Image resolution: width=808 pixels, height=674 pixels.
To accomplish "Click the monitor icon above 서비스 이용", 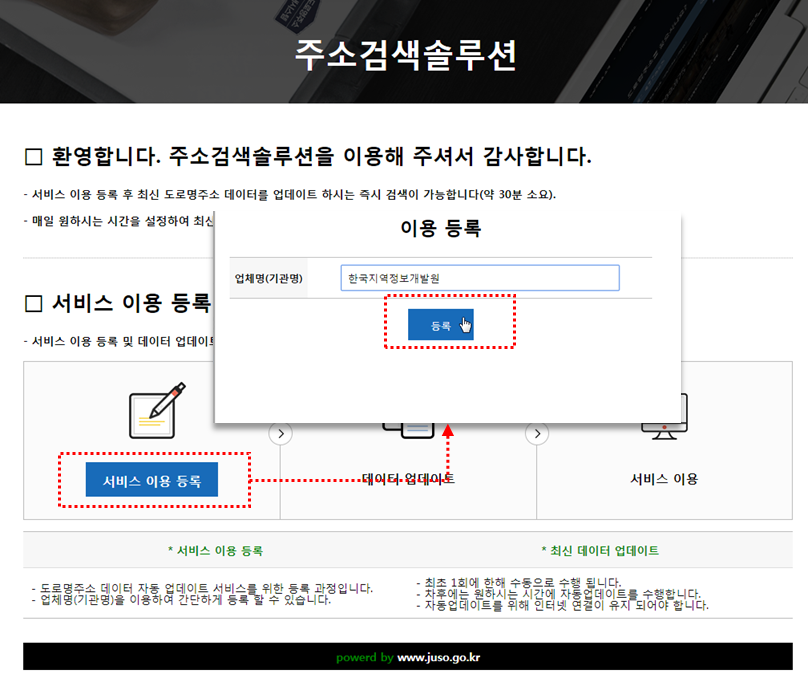I will [x=664, y=416].
